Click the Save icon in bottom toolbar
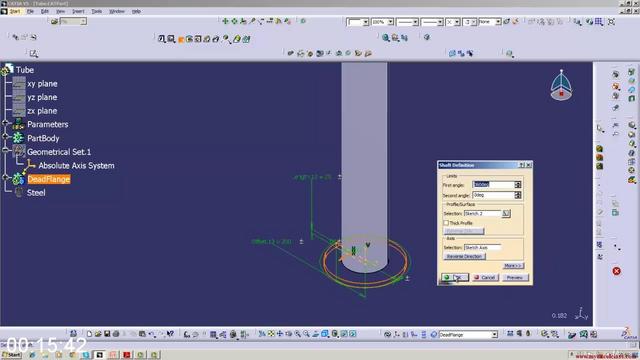This screenshot has height=360, width=640. pyautogui.click(x=107, y=334)
